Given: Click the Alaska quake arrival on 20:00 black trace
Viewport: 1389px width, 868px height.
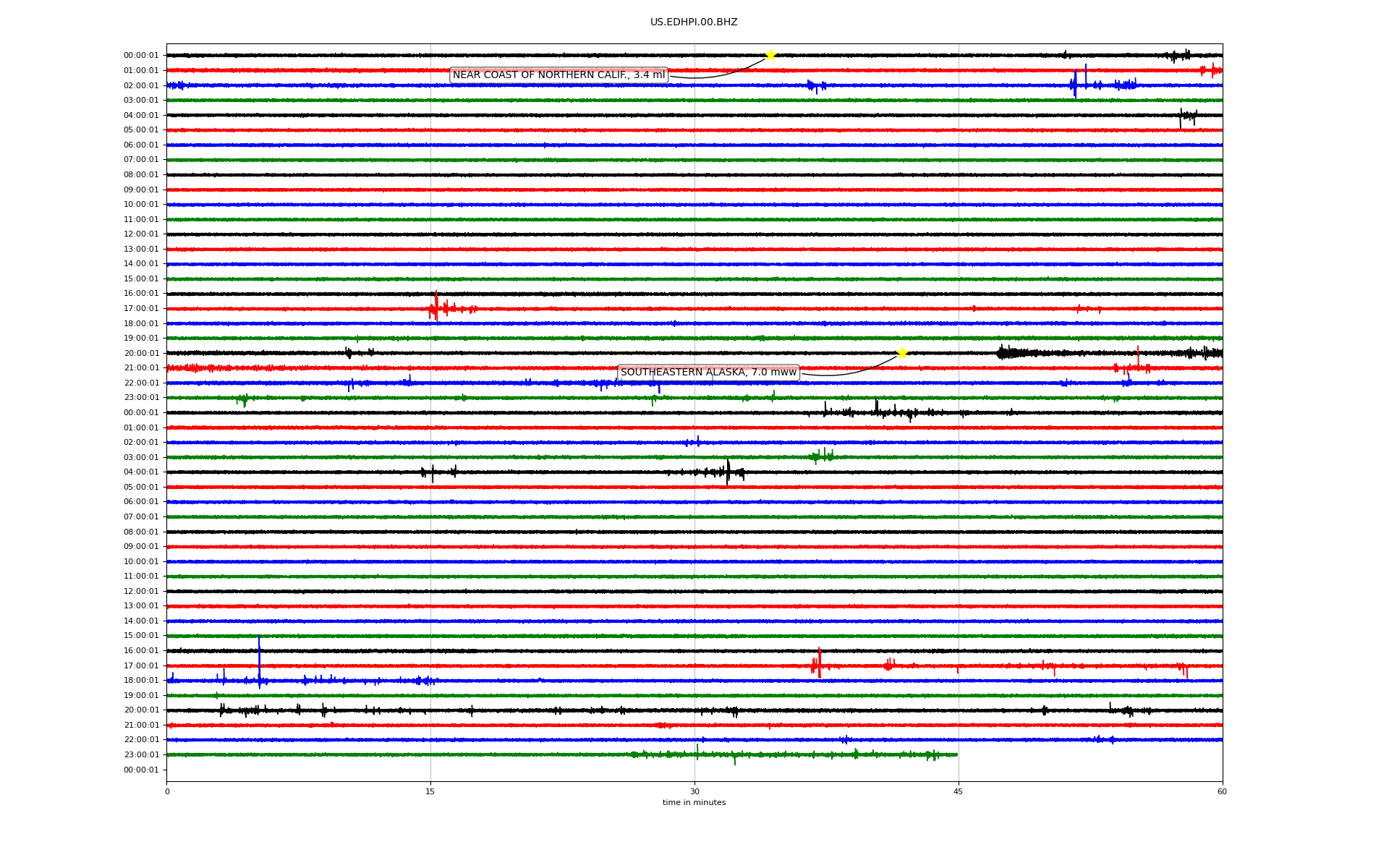Looking at the screenshot, I should pyautogui.click(x=1003, y=352).
